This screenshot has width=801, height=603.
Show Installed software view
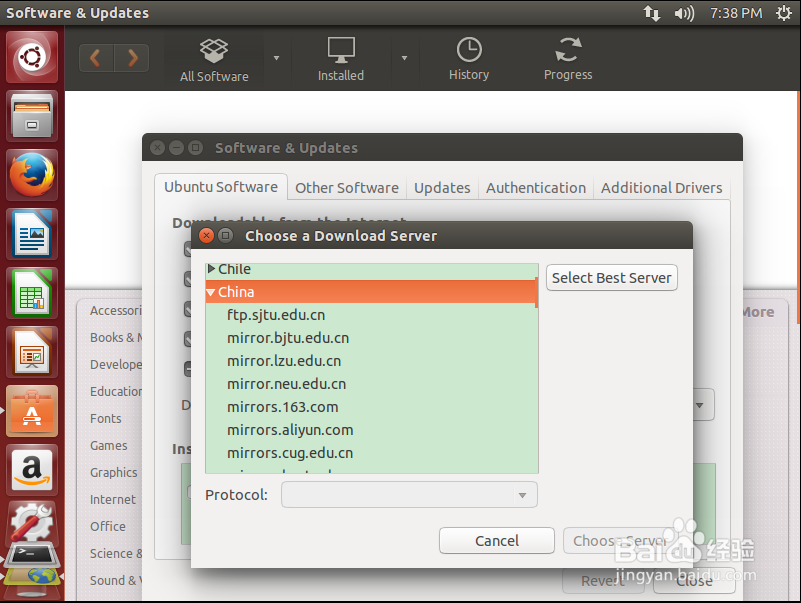click(x=341, y=59)
